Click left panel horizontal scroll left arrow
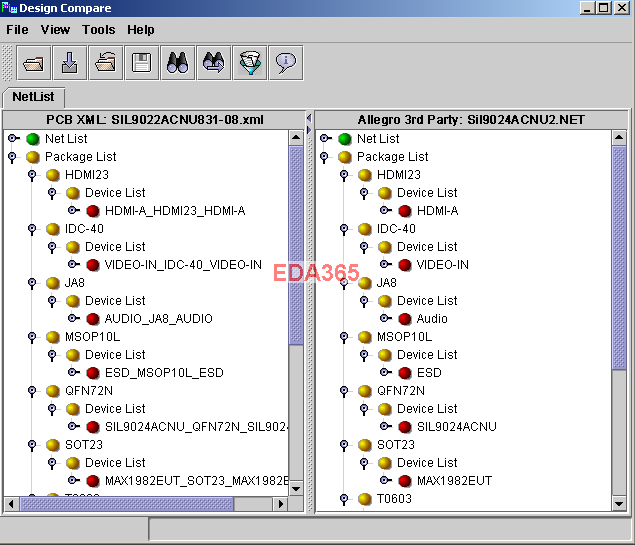 11,504
